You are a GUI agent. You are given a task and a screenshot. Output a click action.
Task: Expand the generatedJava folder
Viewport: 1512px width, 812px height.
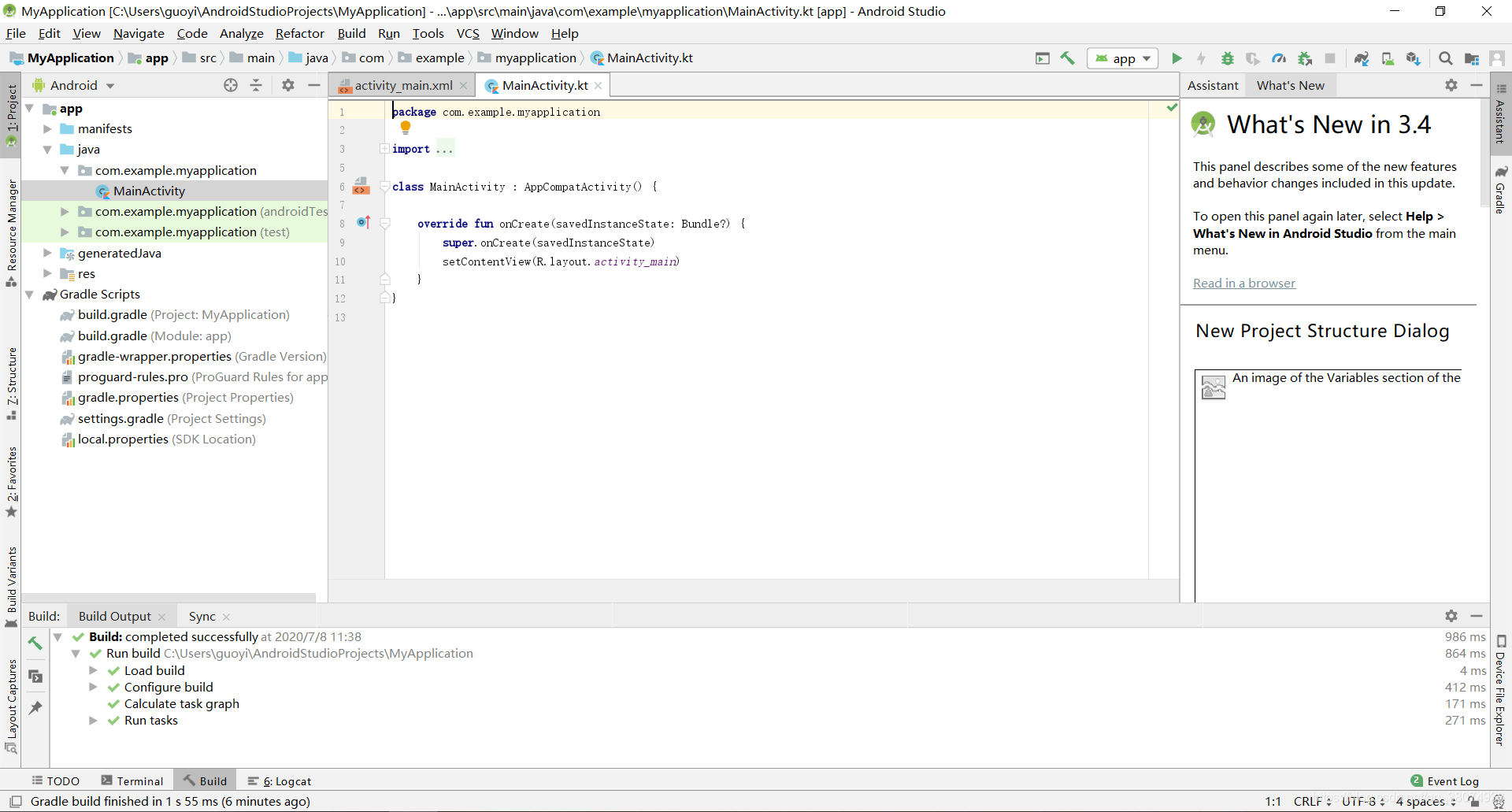pyautogui.click(x=47, y=253)
